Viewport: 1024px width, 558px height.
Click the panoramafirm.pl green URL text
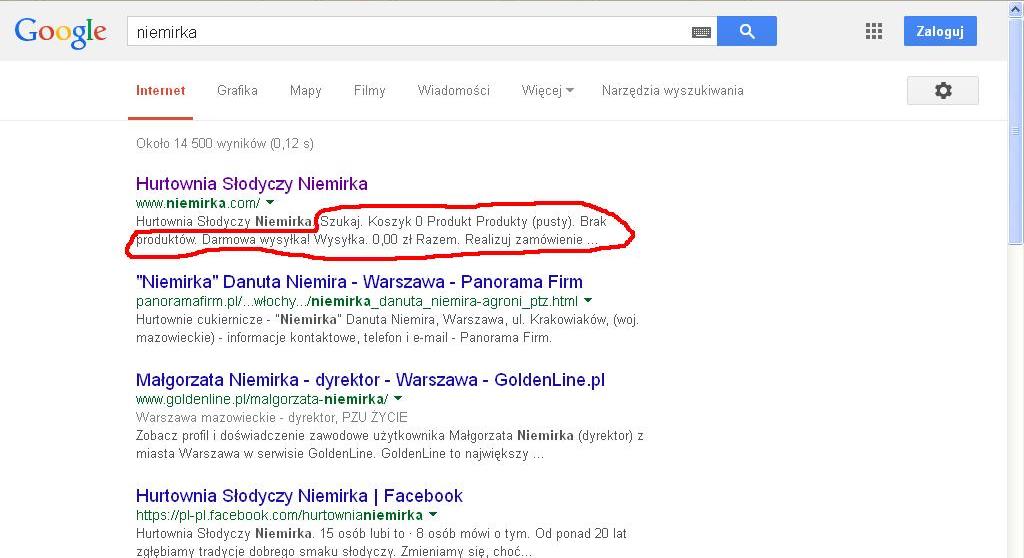[357, 301]
